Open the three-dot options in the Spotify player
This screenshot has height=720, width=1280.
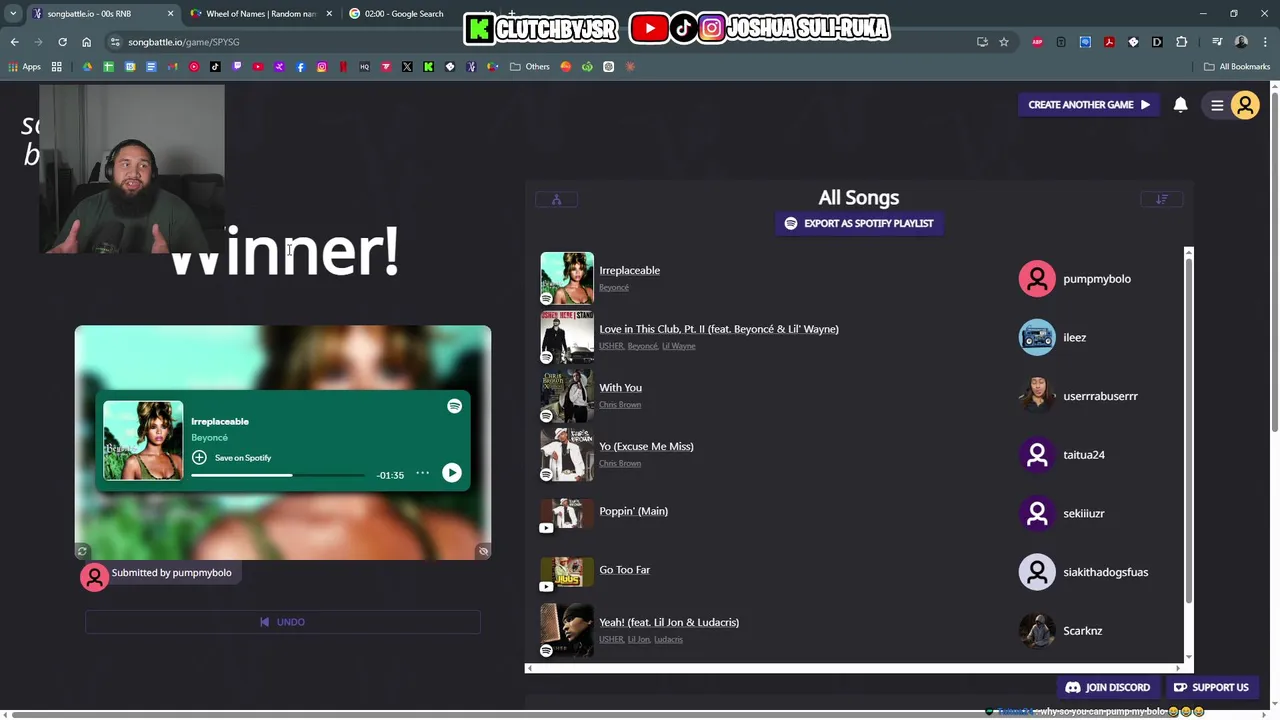click(422, 473)
